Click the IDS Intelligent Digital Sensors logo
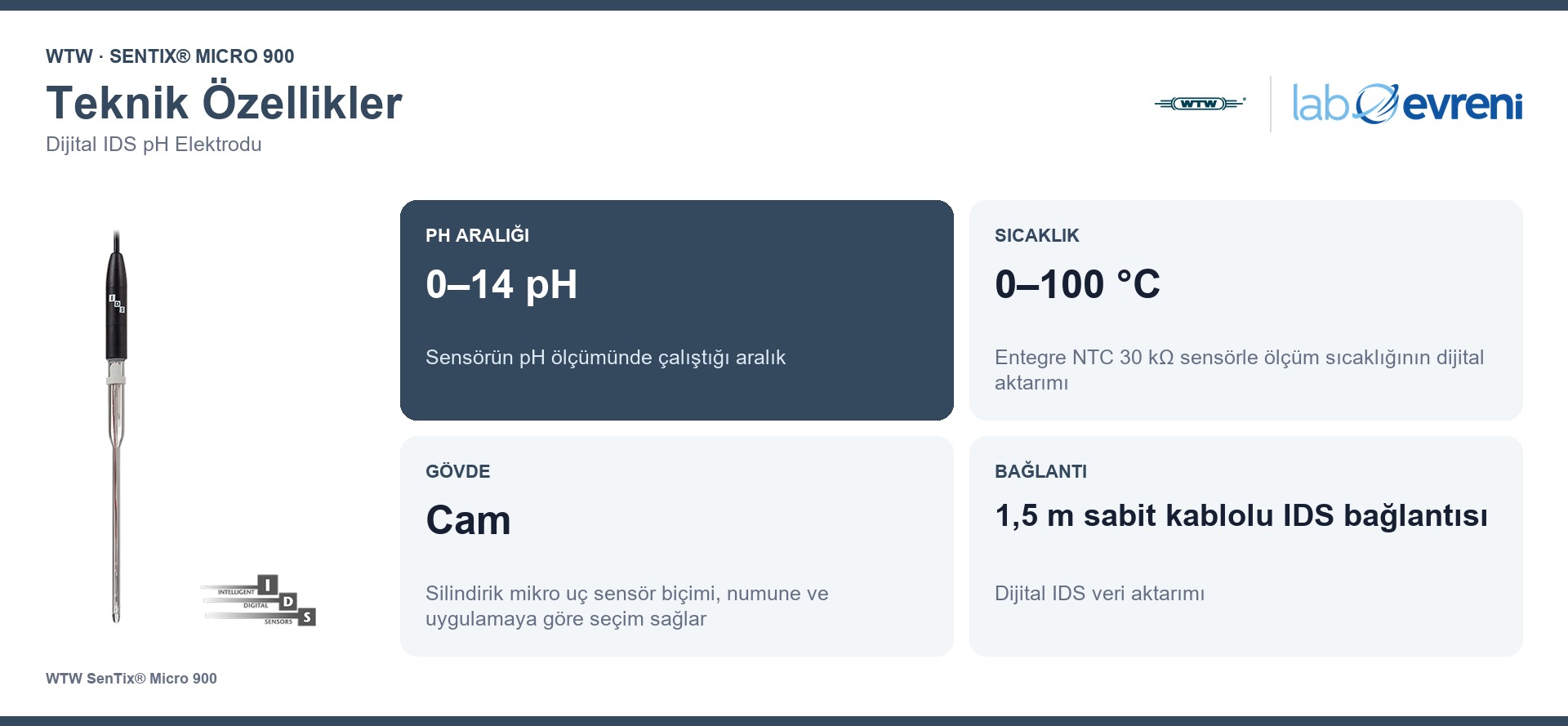Screen dimensions: 1568x726 (258, 601)
